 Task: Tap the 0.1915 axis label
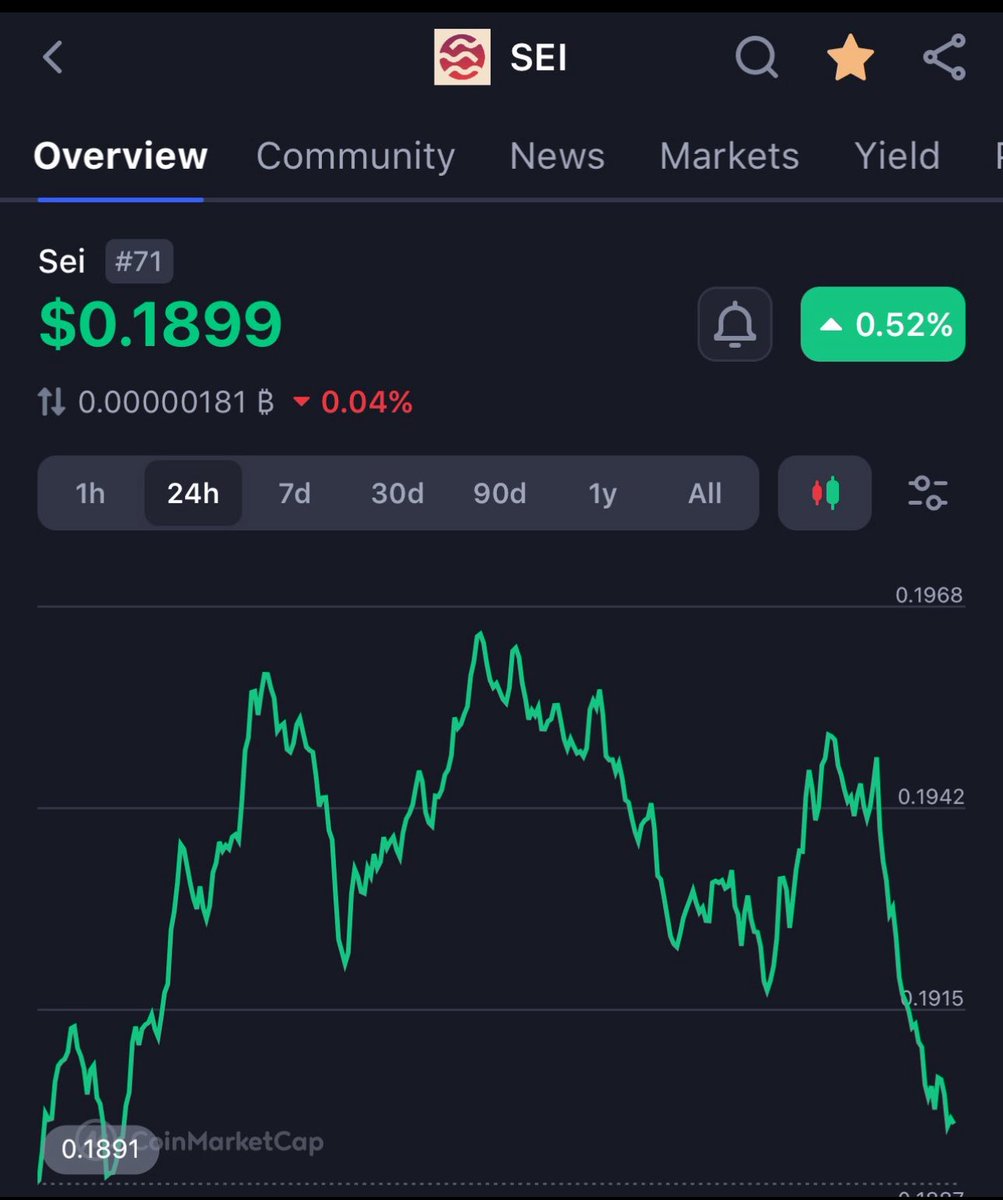(x=932, y=998)
